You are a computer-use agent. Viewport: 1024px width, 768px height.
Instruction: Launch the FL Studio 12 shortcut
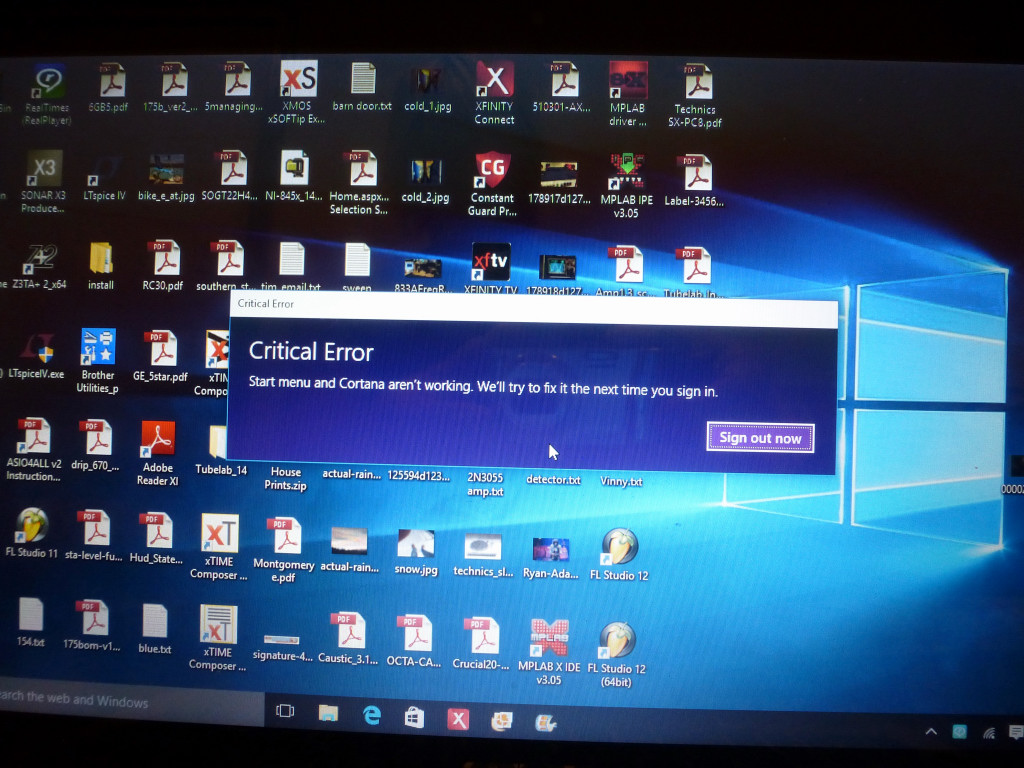point(619,555)
